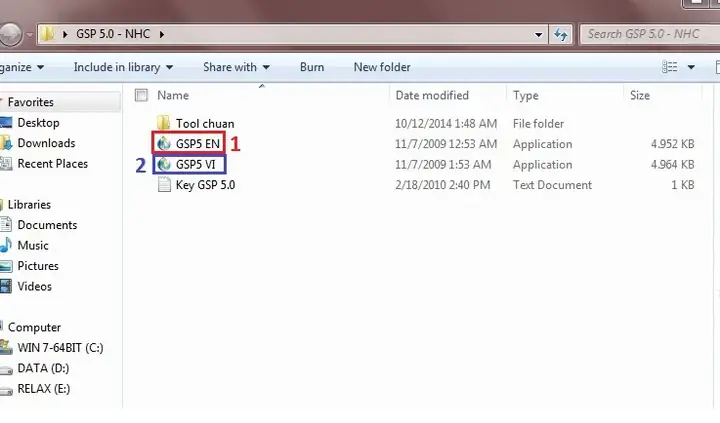
Task: Click the Music library note icon
Action: [x=6, y=245]
